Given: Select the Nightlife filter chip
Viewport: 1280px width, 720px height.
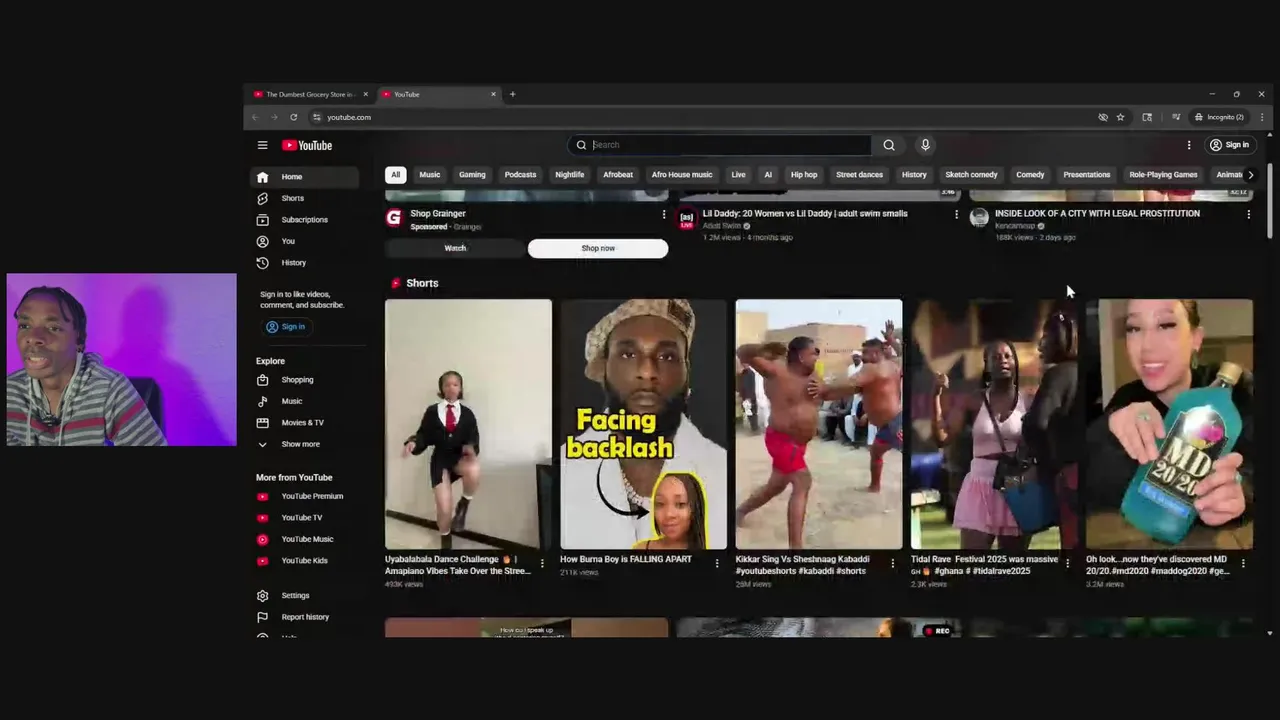Looking at the screenshot, I should coord(569,175).
